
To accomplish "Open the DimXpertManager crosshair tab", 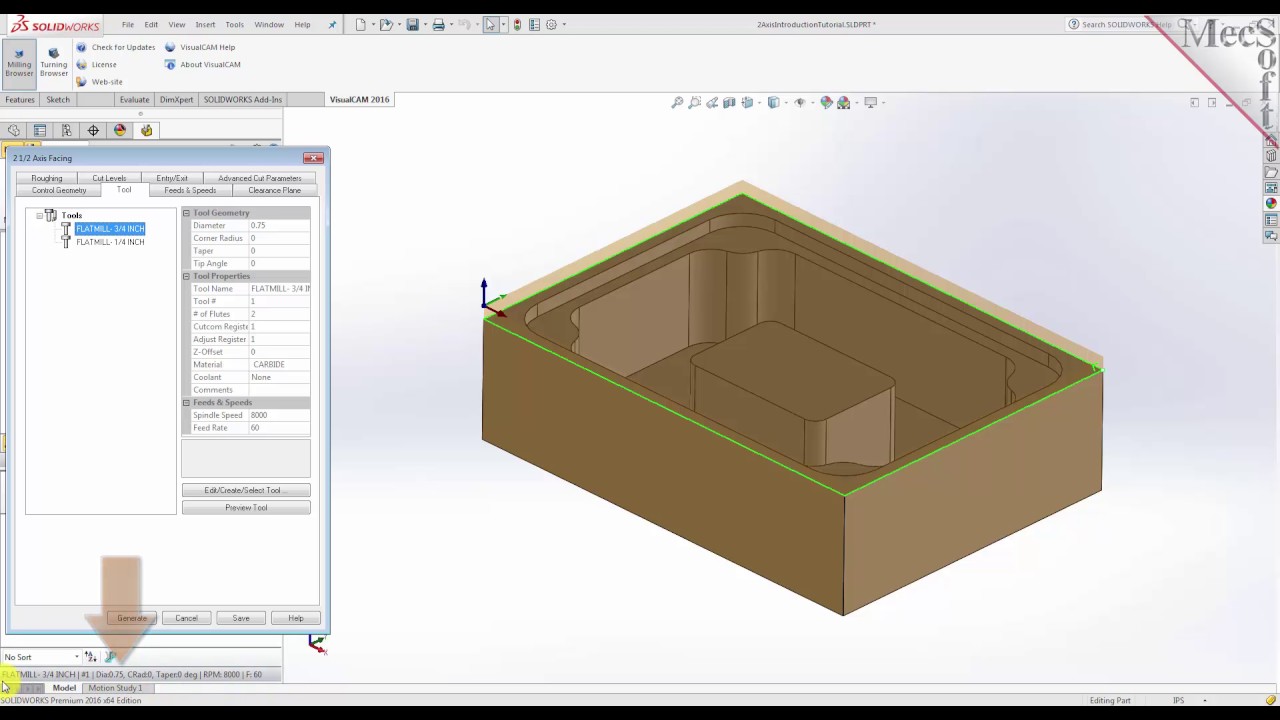I will 93,130.
